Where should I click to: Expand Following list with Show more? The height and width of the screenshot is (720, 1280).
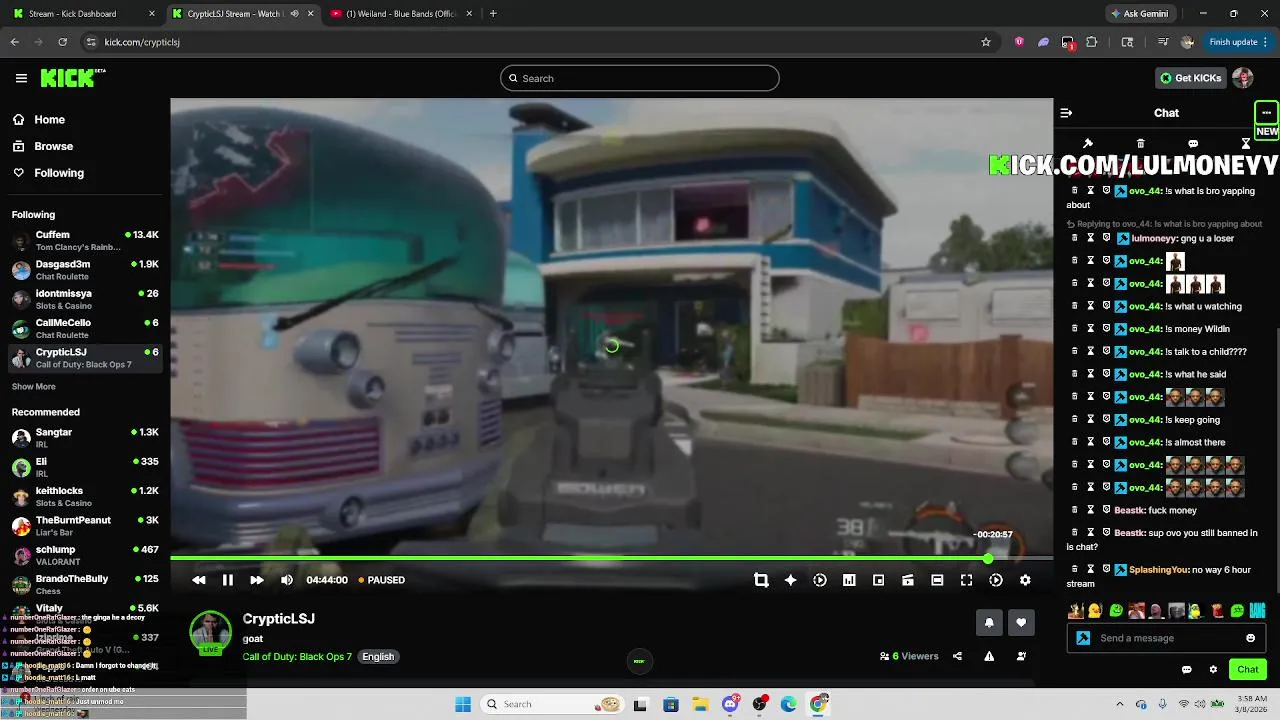coord(34,387)
